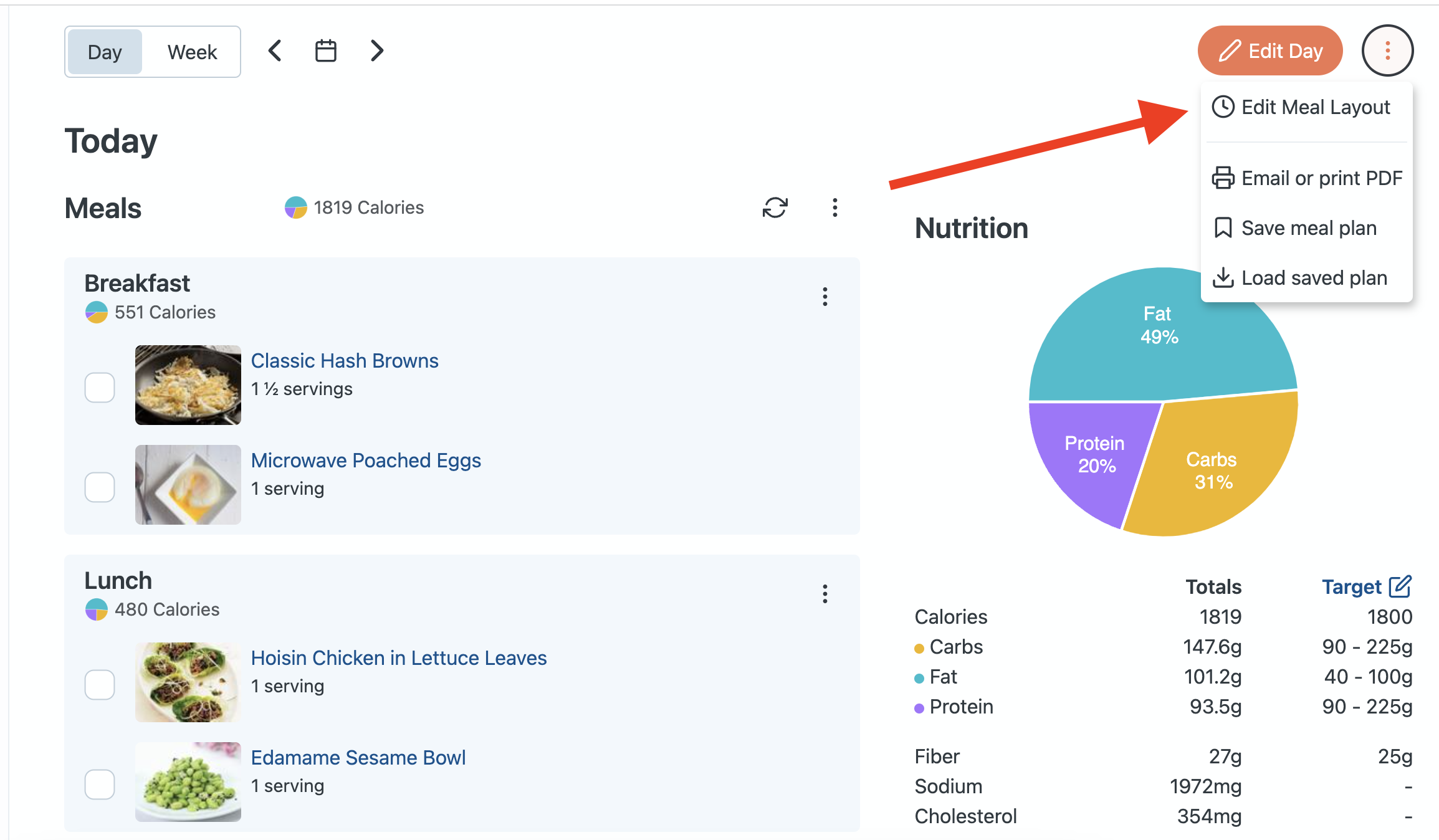
Task: Tick the Edamame Sesame Bowl checkbox
Action: click(100, 785)
